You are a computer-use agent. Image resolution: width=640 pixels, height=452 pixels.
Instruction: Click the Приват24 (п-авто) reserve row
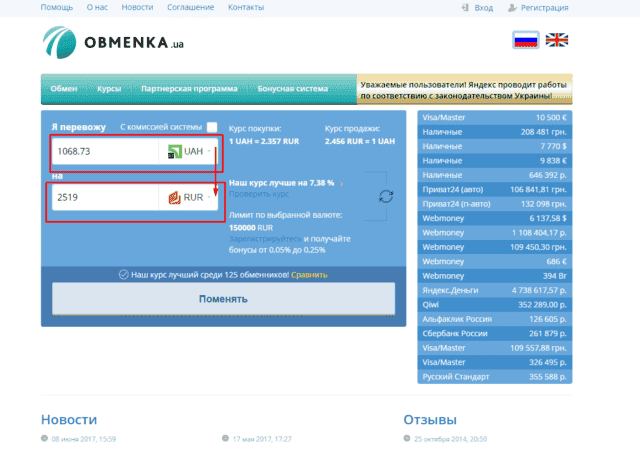click(495, 204)
